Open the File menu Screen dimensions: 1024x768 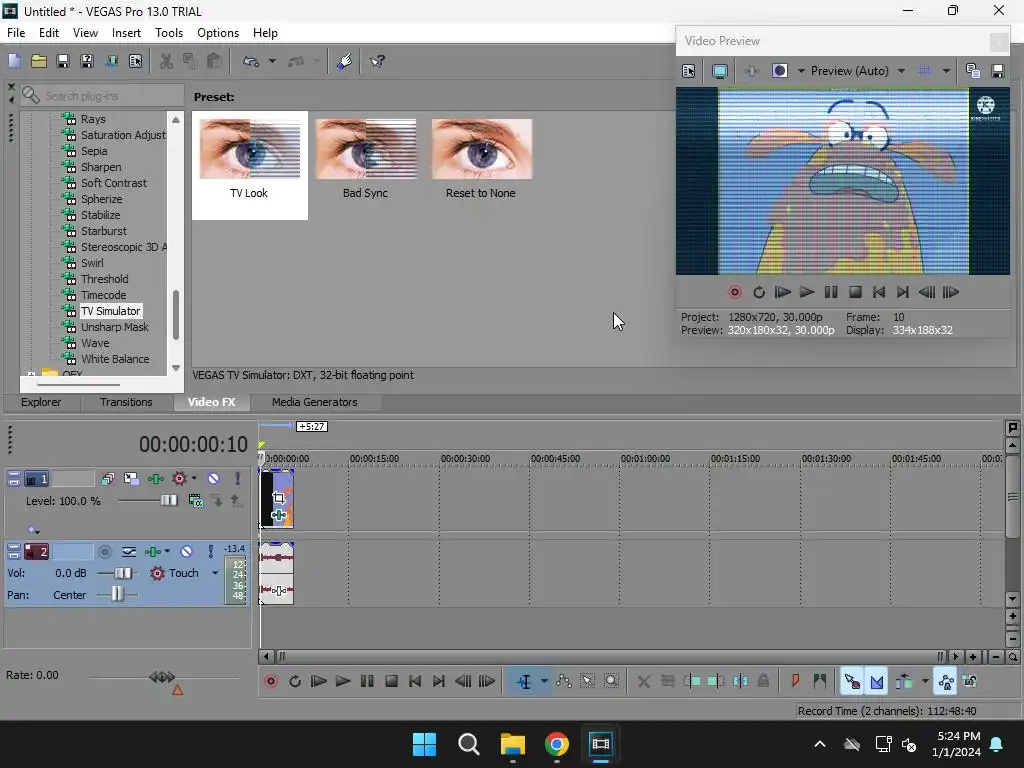click(16, 33)
